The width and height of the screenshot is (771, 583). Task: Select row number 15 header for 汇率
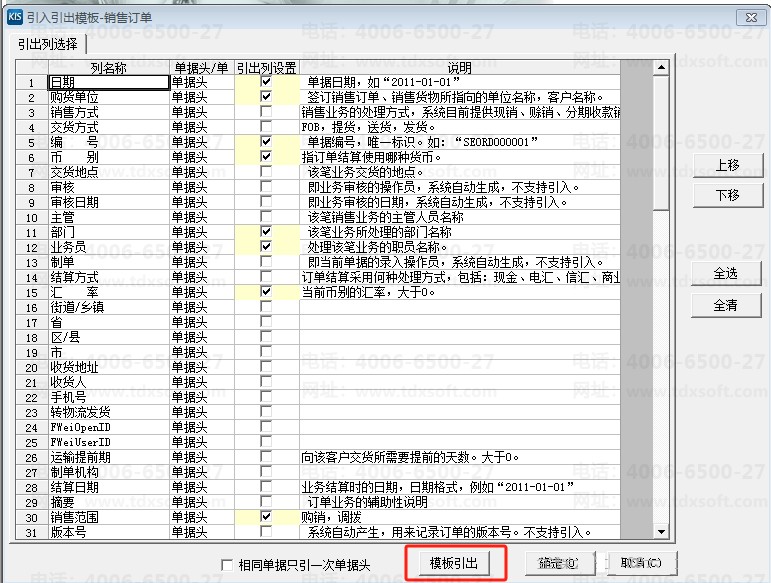[x=31, y=292]
